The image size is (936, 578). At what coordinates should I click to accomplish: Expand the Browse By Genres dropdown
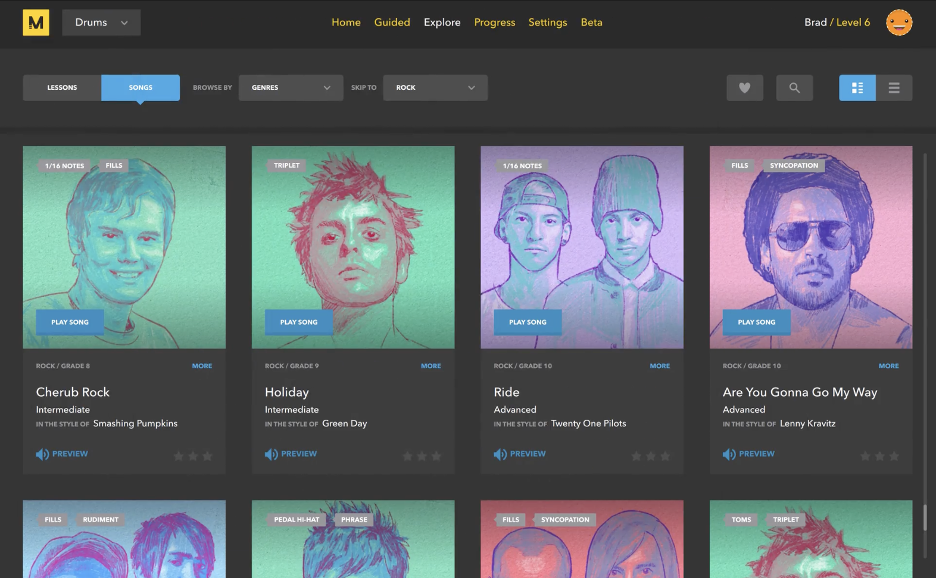(290, 88)
